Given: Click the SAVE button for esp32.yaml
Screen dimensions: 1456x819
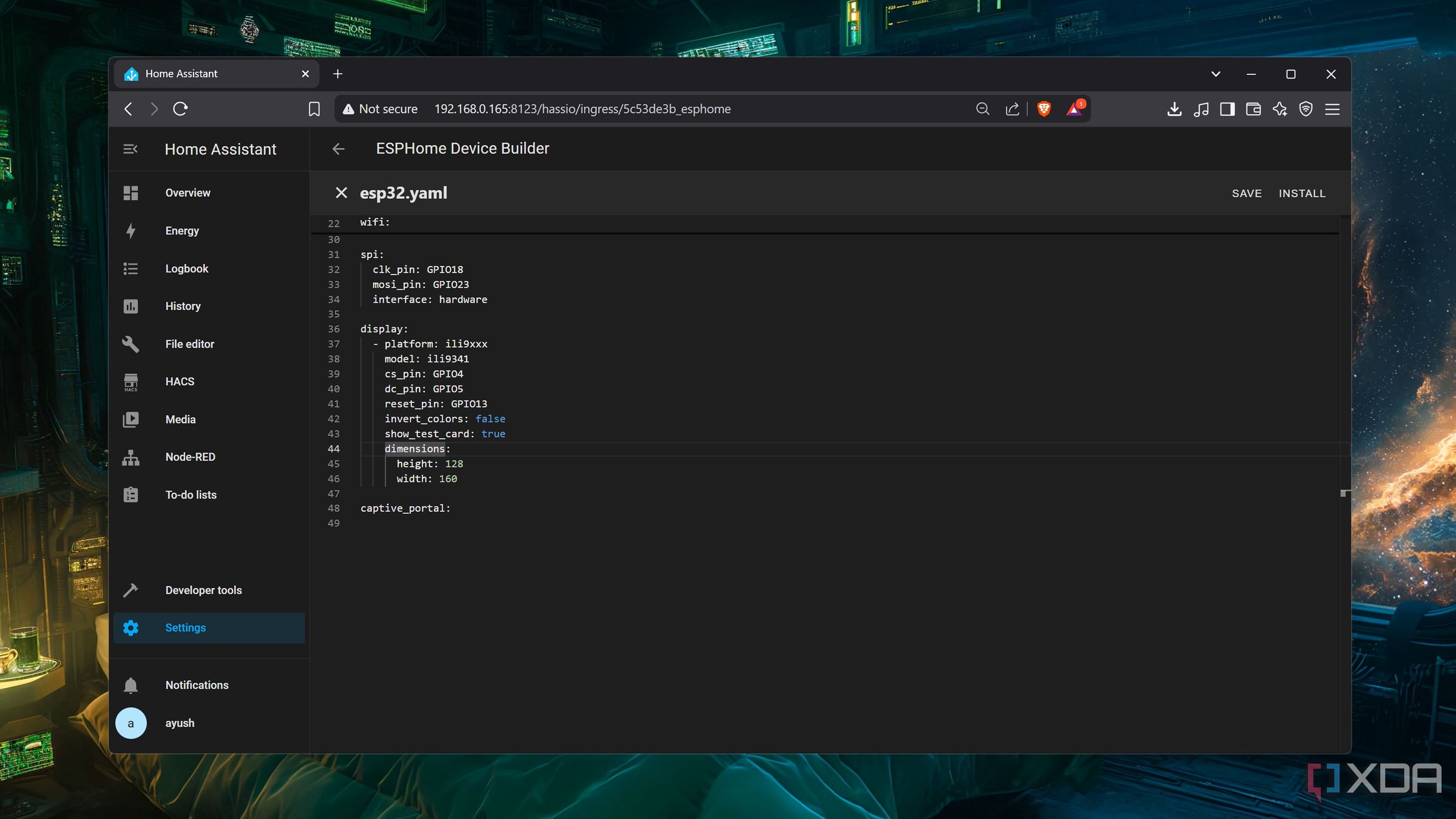Looking at the screenshot, I should point(1246,193).
